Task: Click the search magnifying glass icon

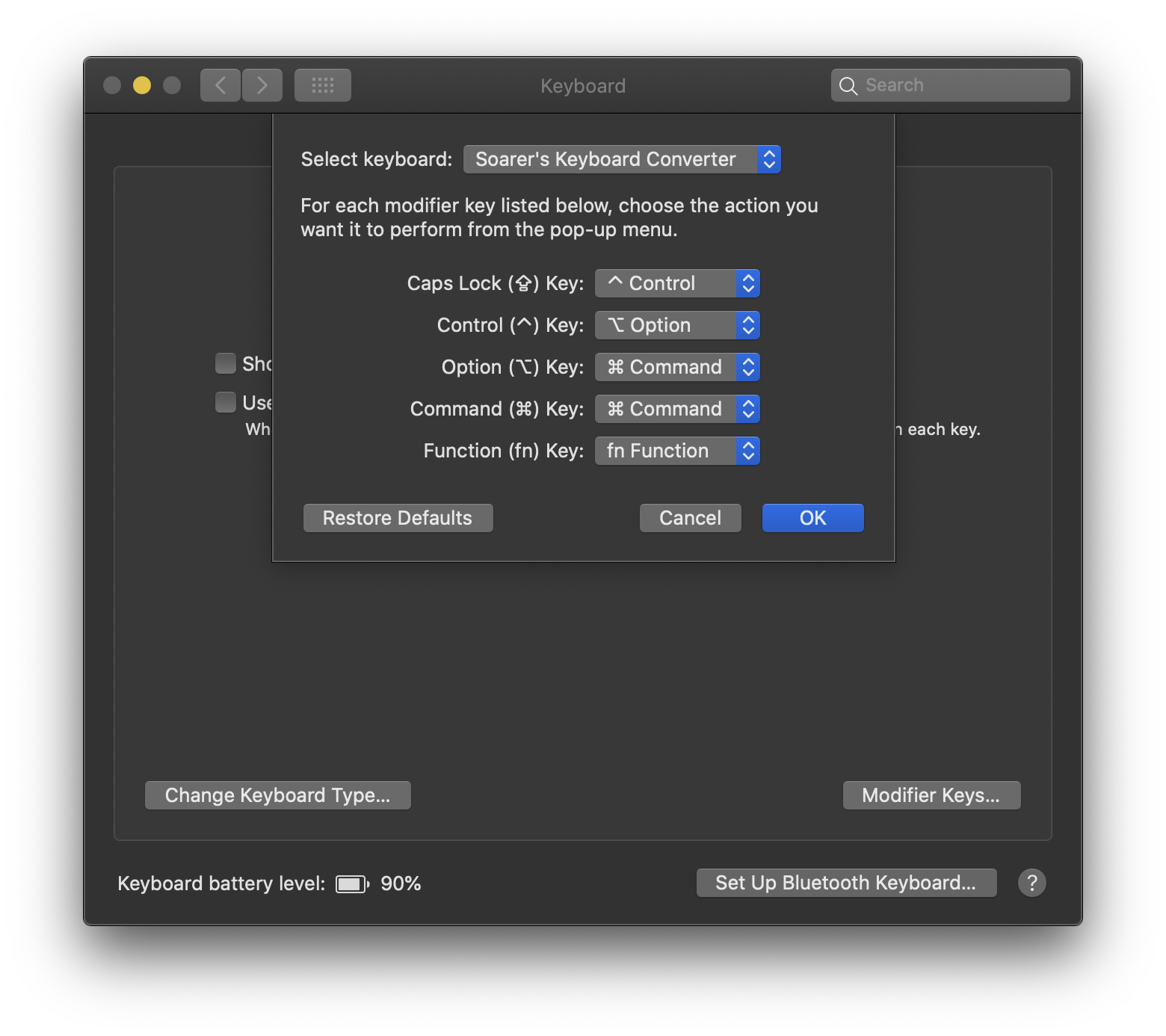Action: 848,85
